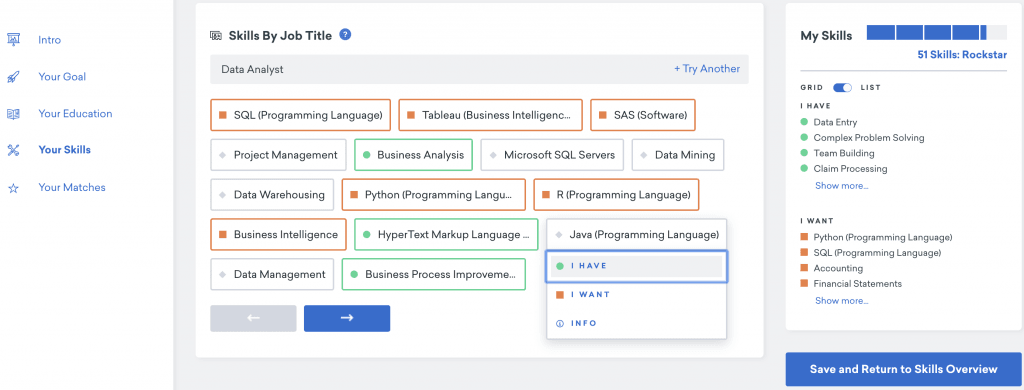The image size is (1024, 390).
Task: Click Save and Return to Skills Overview
Action: (x=903, y=369)
